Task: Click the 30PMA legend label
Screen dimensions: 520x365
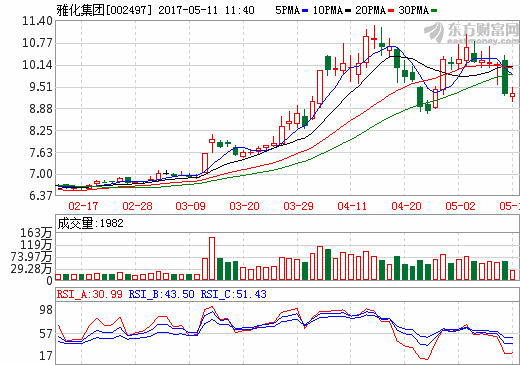Action: (x=414, y=10)
